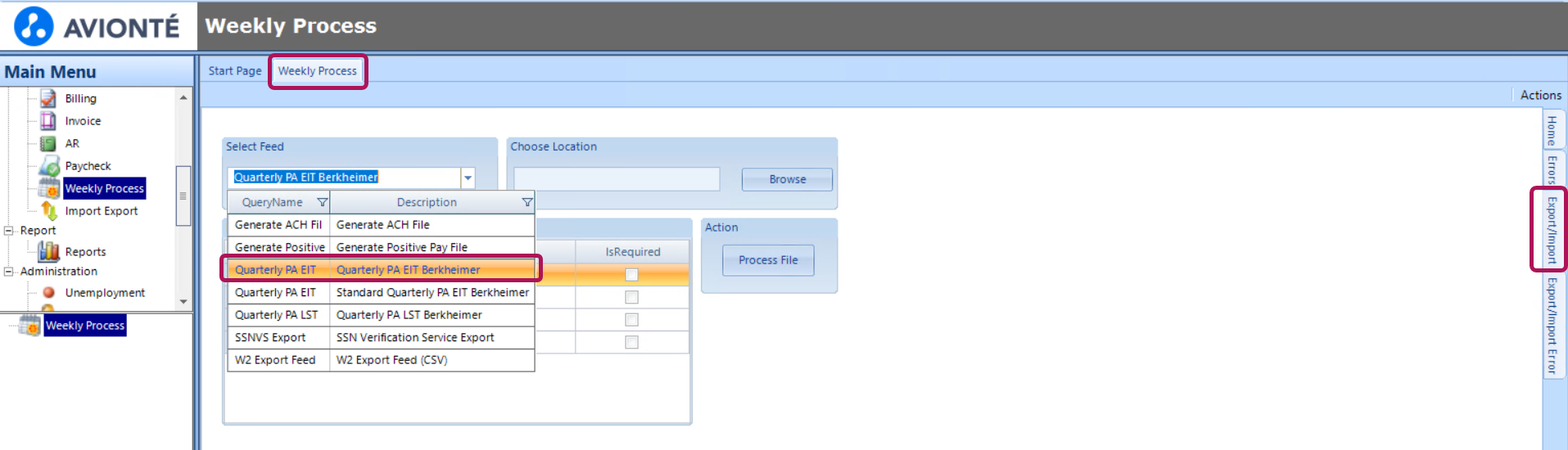This screenshot has height=450, width=1568.
Task: Open the Export/Import side tab
Action: tap(1551, 229)
